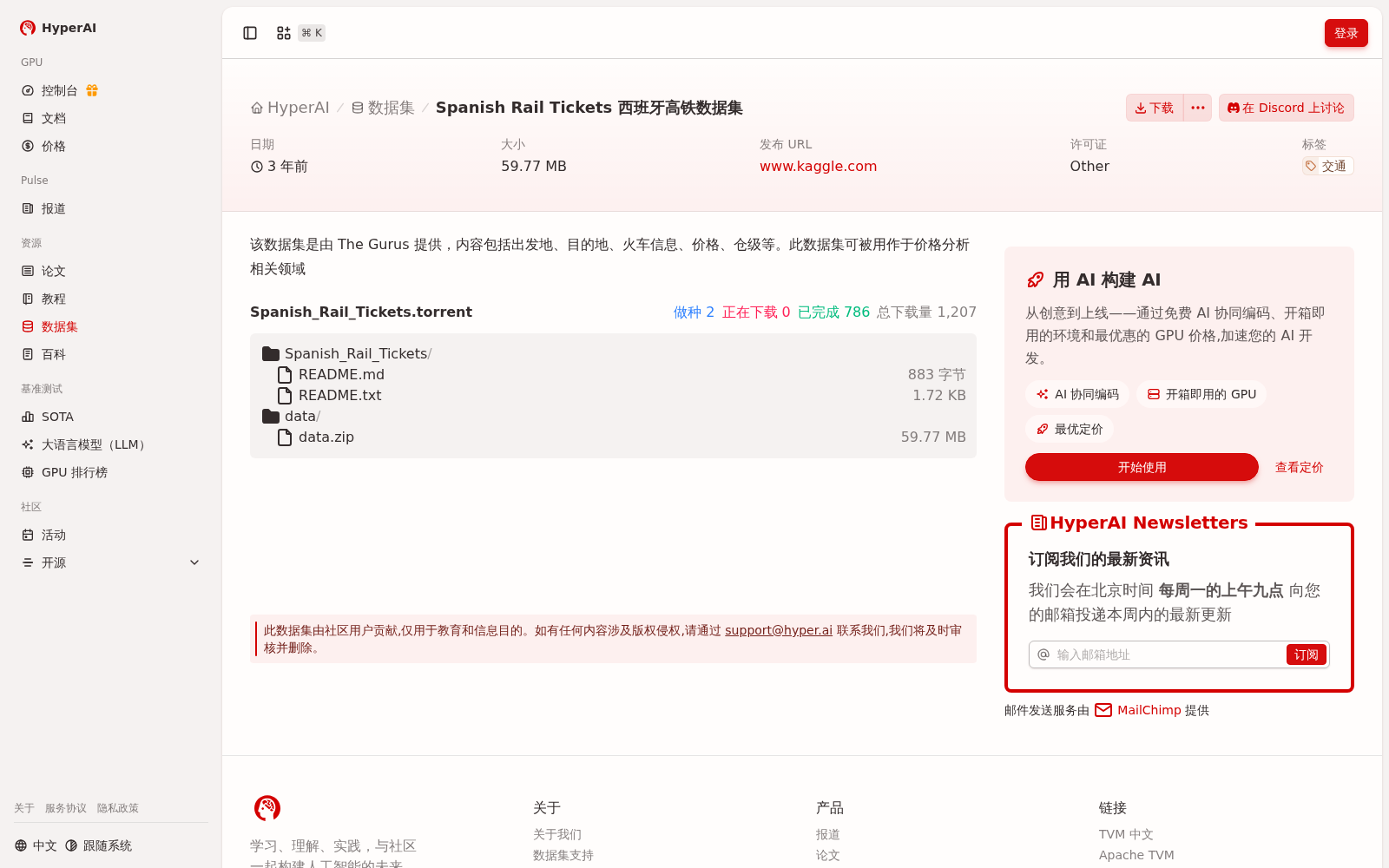Open the three-dots more options menu
This screenshot has width=1389, height=868.
click(1198, 108)
